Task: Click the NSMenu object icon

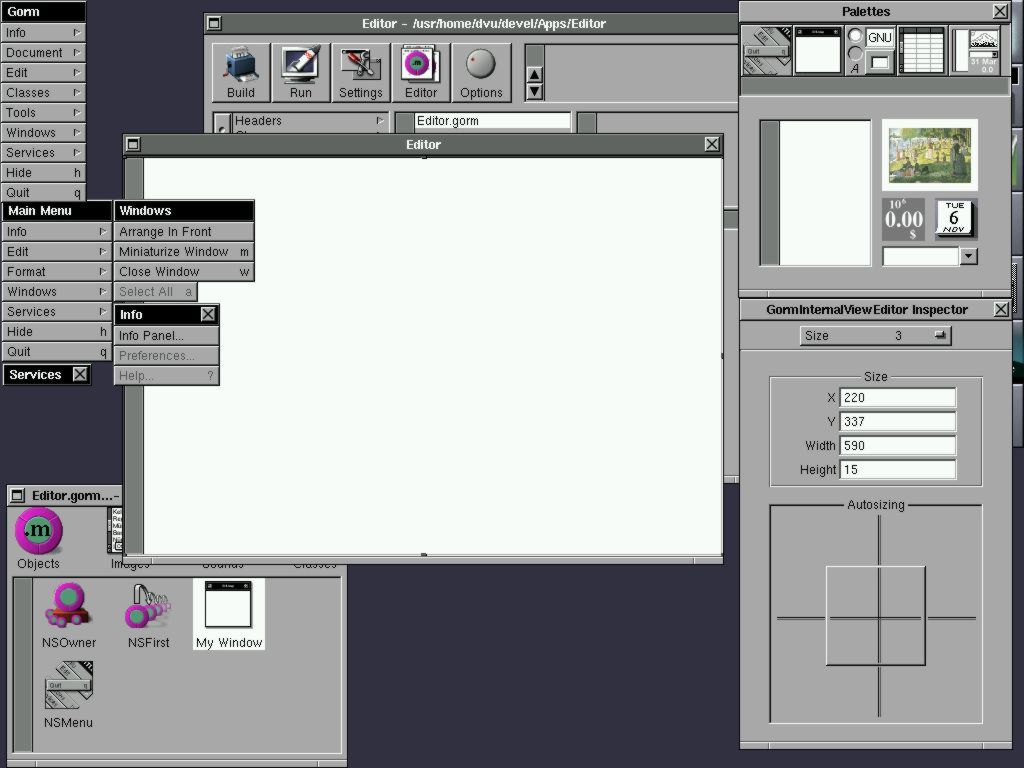Action: (68, 694)
